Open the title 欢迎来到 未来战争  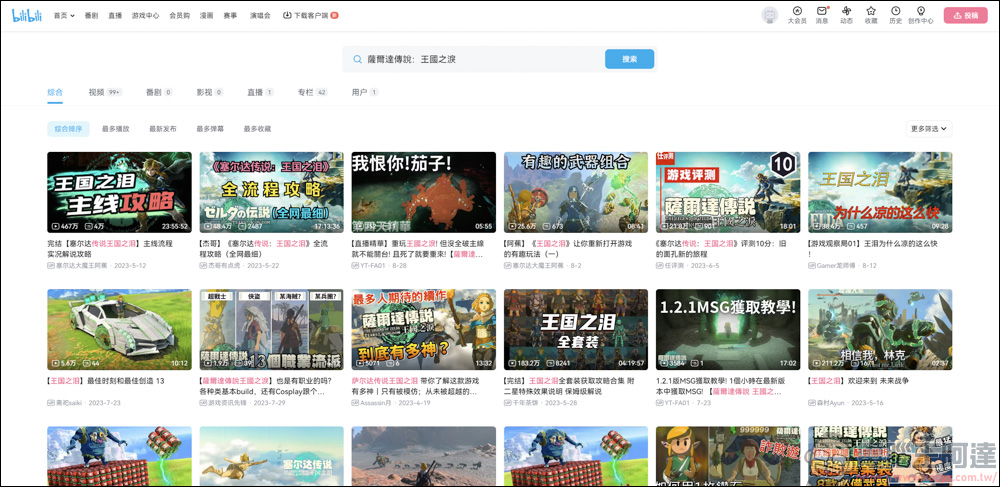point(858,381)
